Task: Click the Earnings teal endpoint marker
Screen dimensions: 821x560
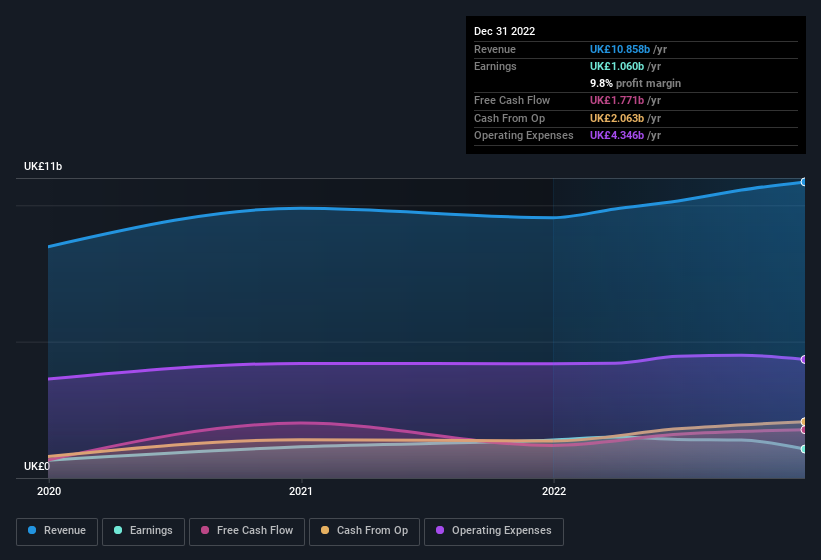Action: [x=804, y=449]
